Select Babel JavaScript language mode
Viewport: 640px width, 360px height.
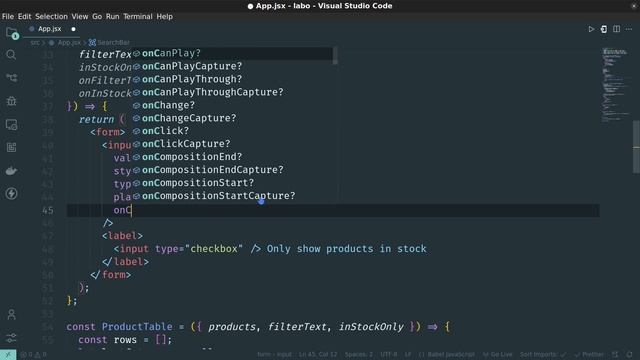(447, 355)
